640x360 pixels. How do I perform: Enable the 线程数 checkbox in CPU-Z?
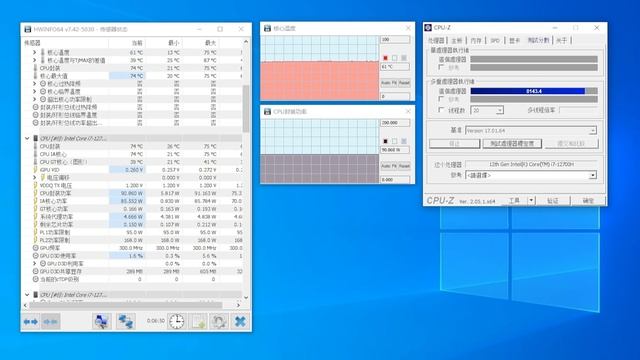click(x=441, y=110)
